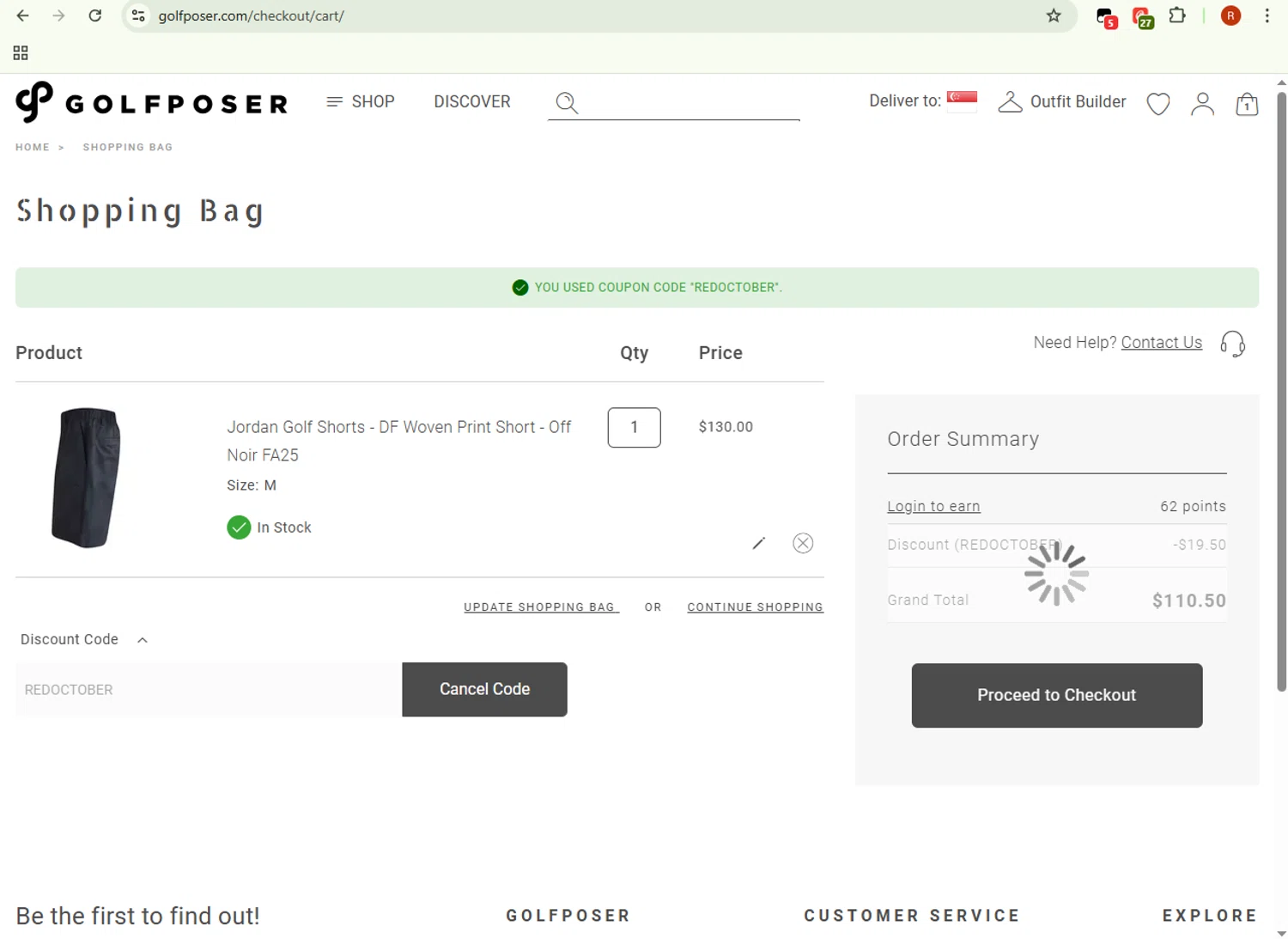The image size is (1288, 939).
Task: Open the wishlist heart icon
Action: [1158, 104]
